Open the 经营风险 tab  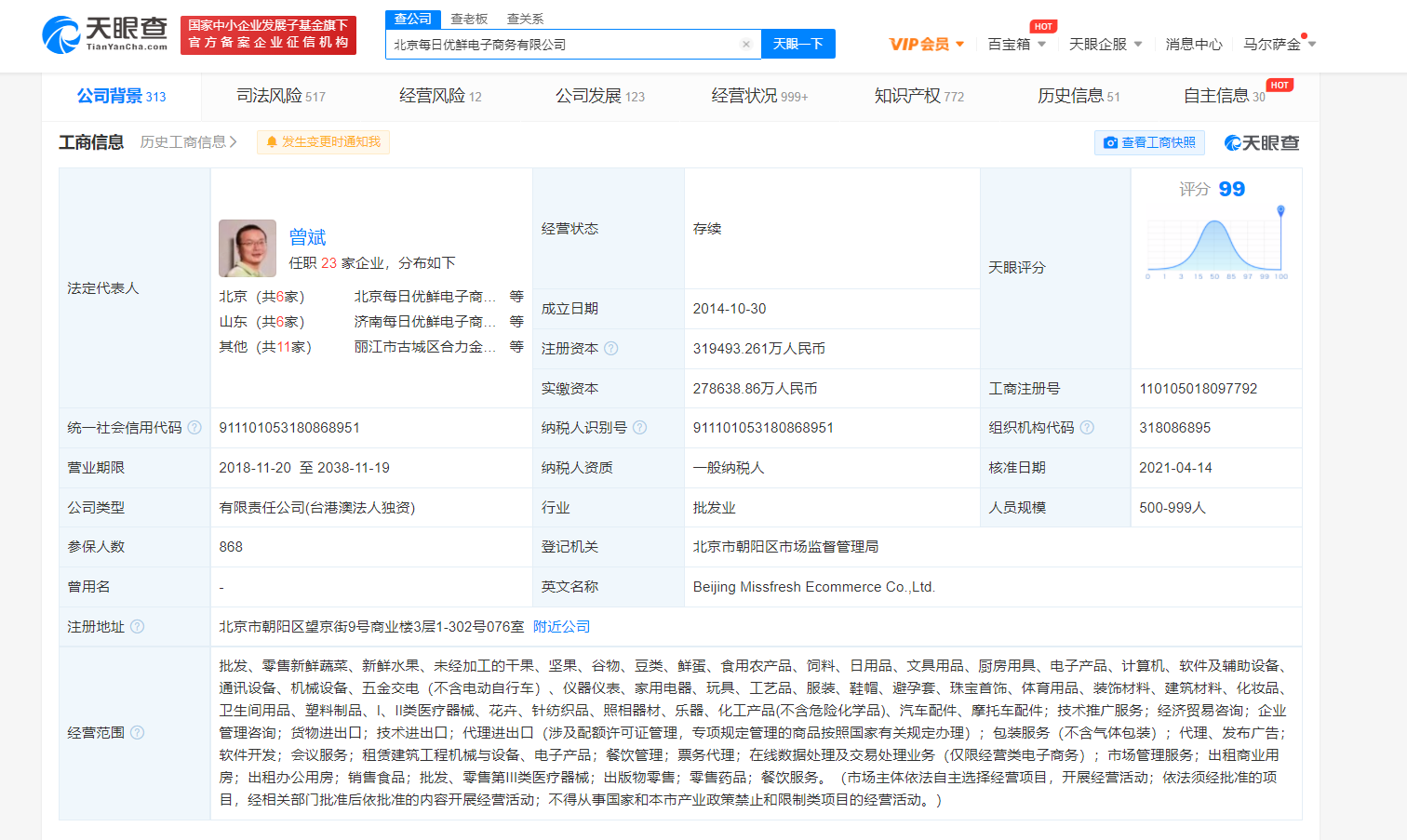coord(440,96)
